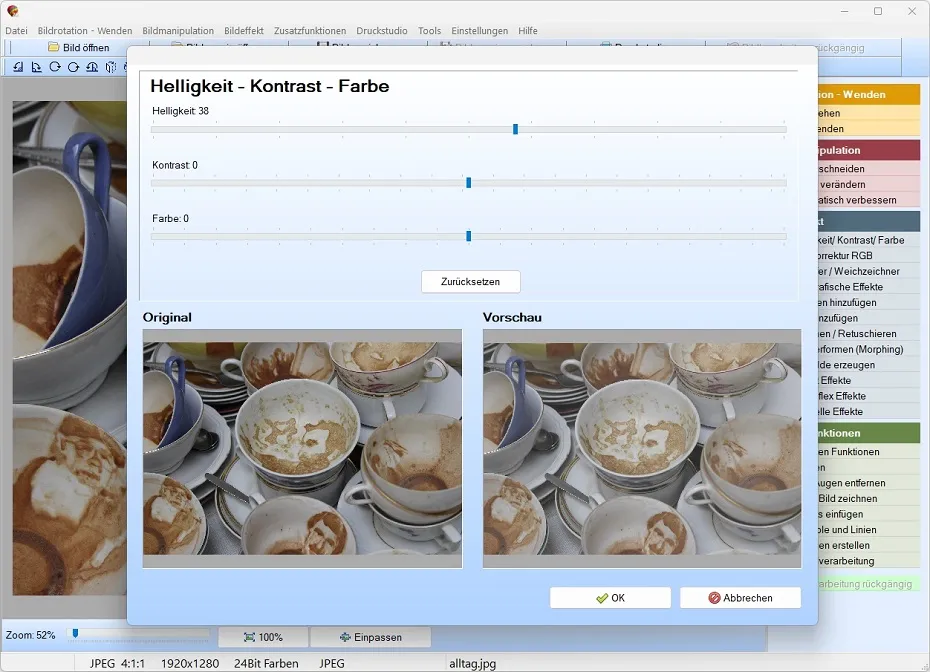Click the rotate 90° left icon at toolbar start
The height and width of the screenshot is (672, 930).
point(18,67)
